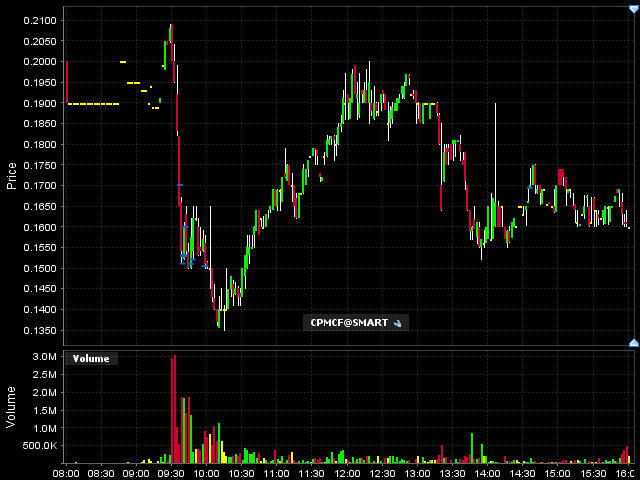Image resolution: width=640 pixels, height=480 pixels.
Task: Click the wrench icon beside CPMCF@SMART
Action: (397, 323)
